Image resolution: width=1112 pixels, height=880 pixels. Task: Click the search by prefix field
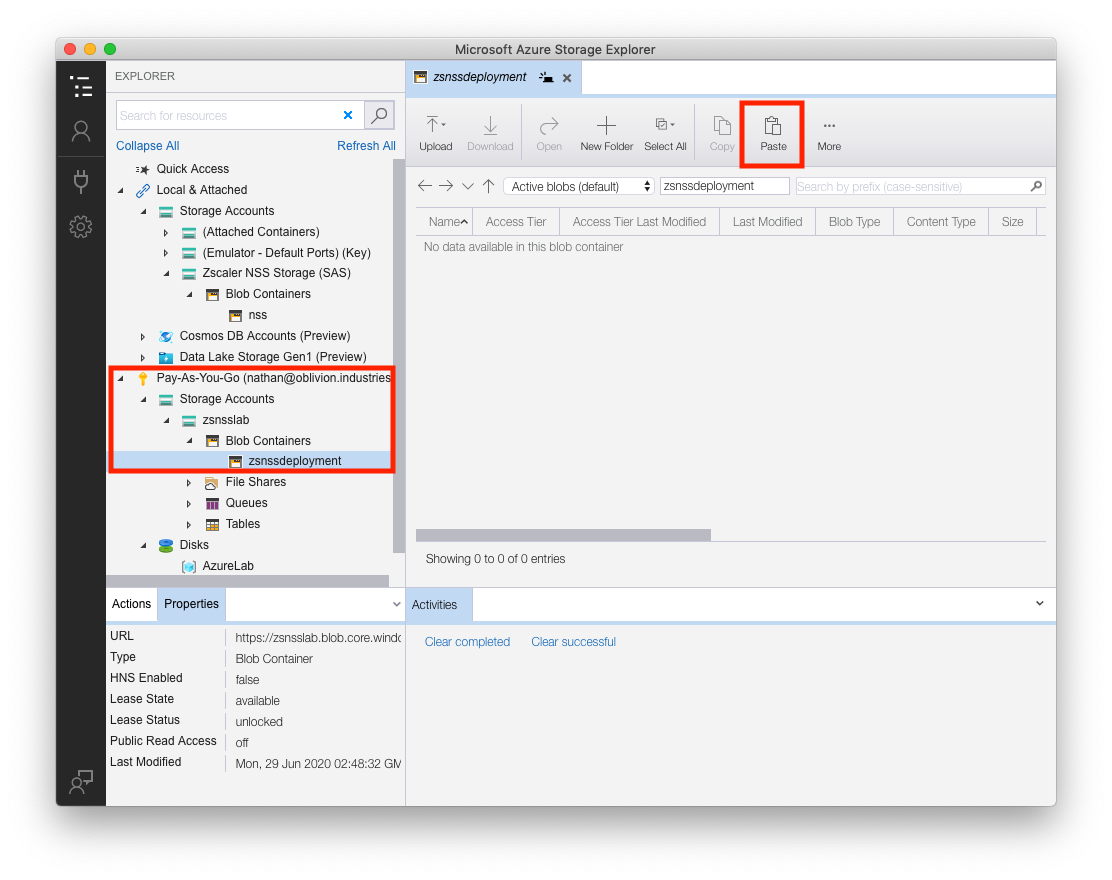click(x=912, y=187)
